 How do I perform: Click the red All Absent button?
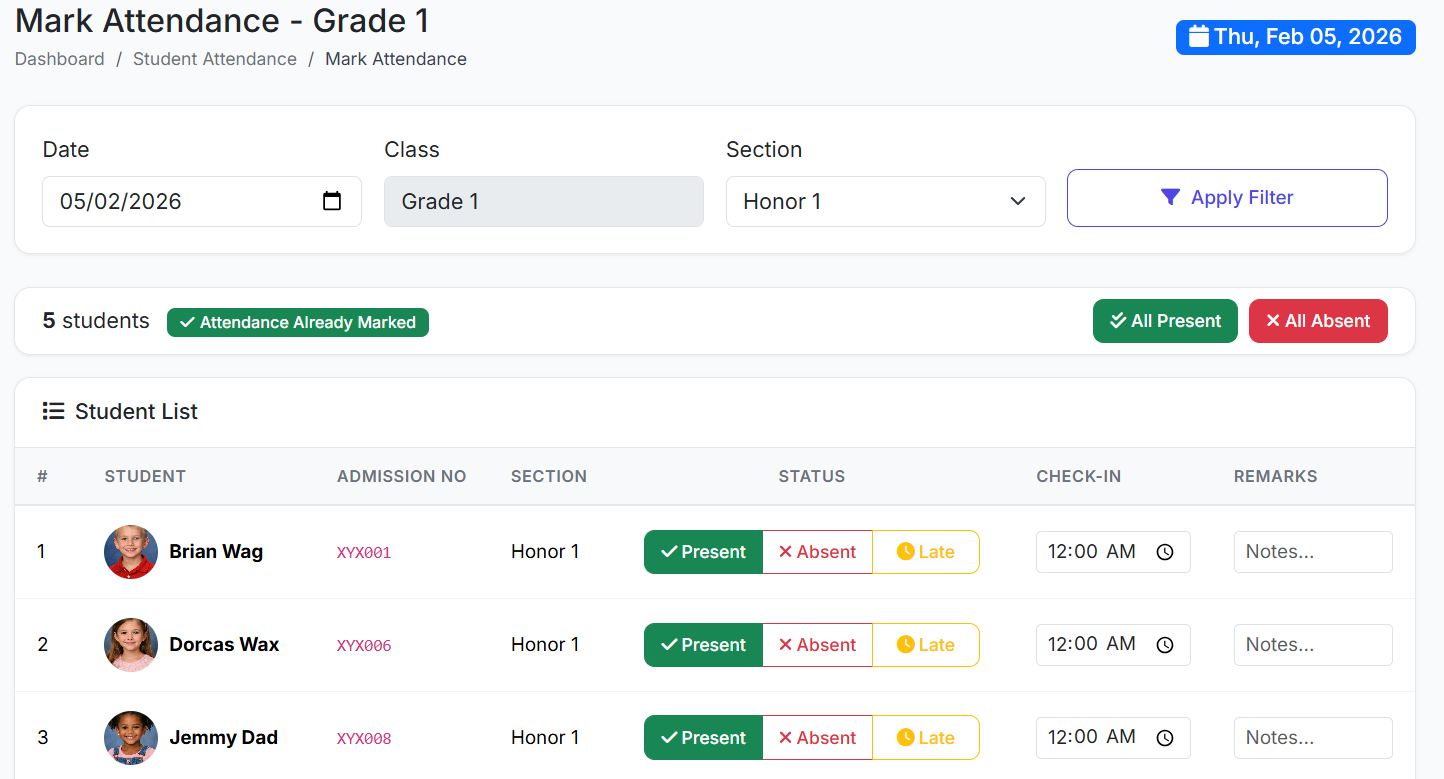coord(1317,321)
